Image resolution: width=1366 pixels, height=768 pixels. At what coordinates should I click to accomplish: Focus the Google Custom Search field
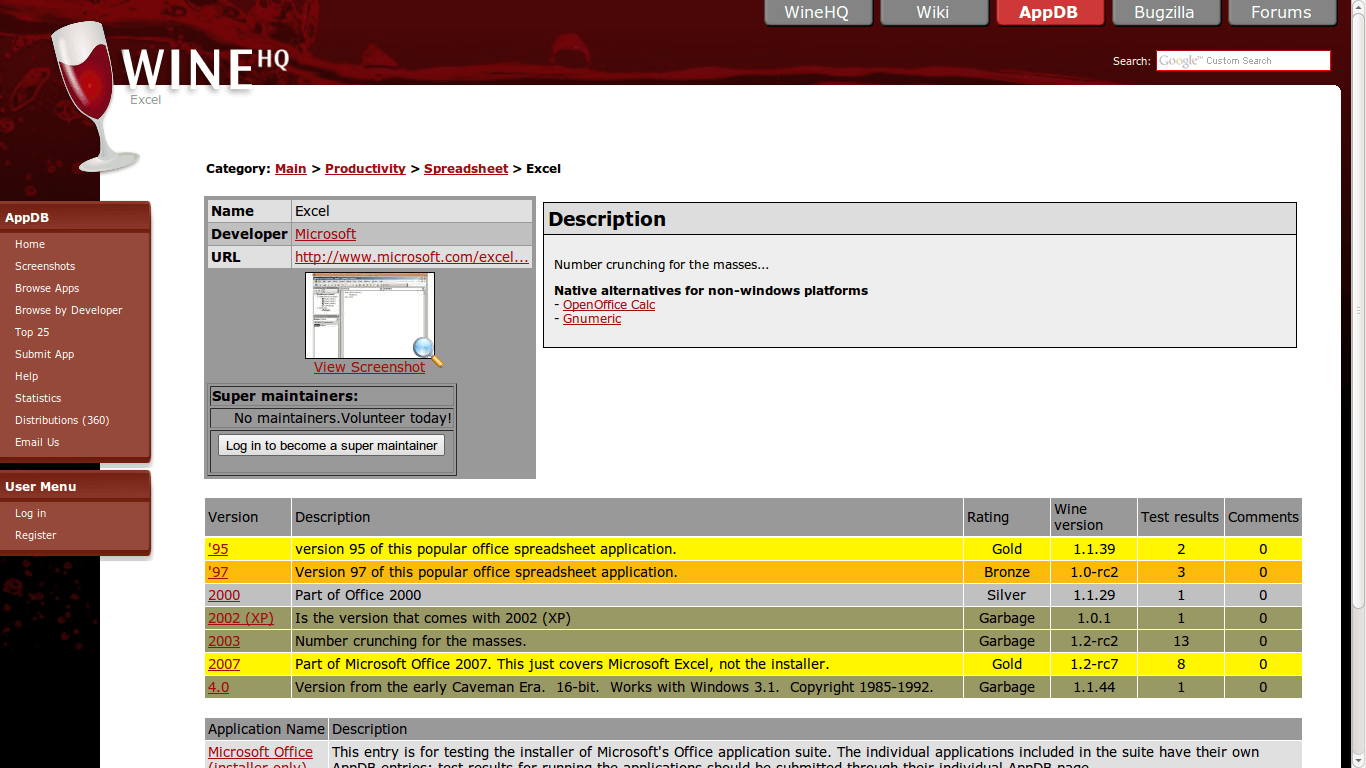tap(1243, 61)
